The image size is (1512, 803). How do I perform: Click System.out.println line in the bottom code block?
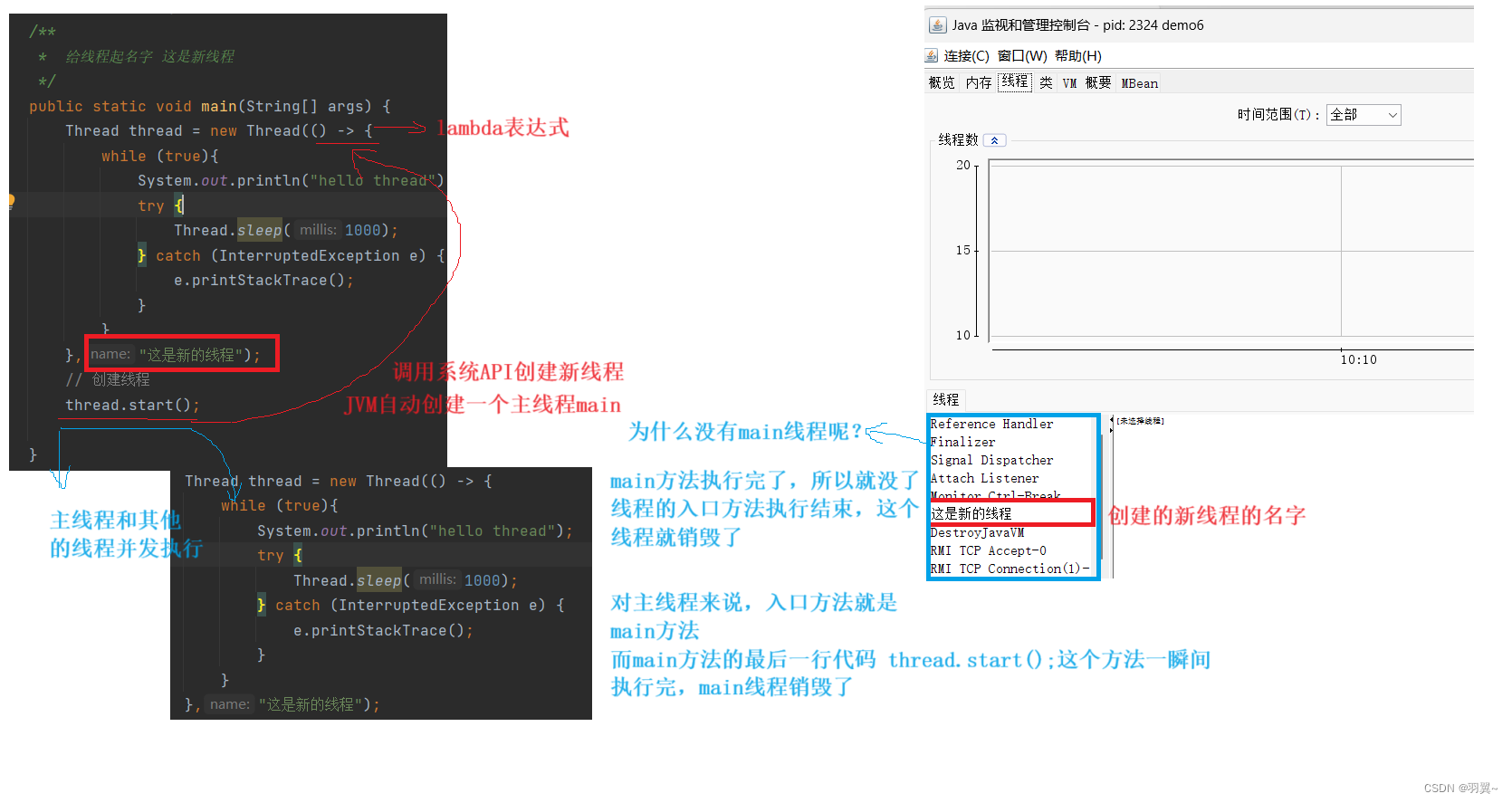pyautogui.click(x=415, y=531)
